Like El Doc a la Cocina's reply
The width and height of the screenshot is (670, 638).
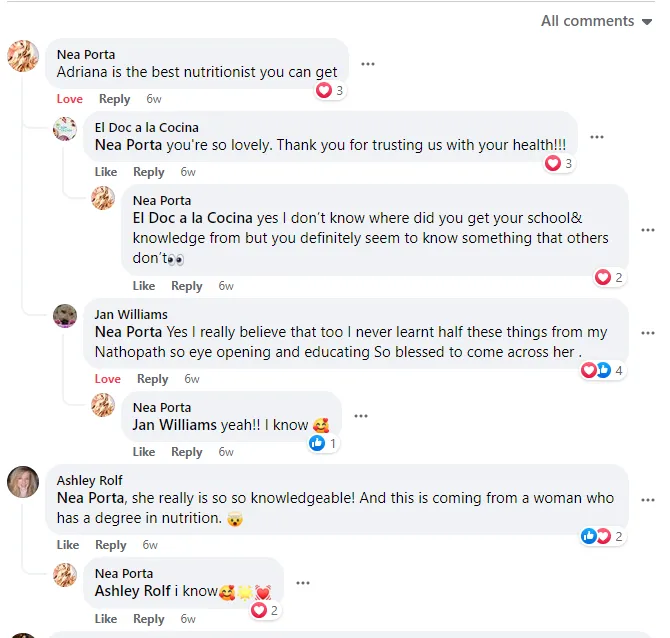[106, 172]
